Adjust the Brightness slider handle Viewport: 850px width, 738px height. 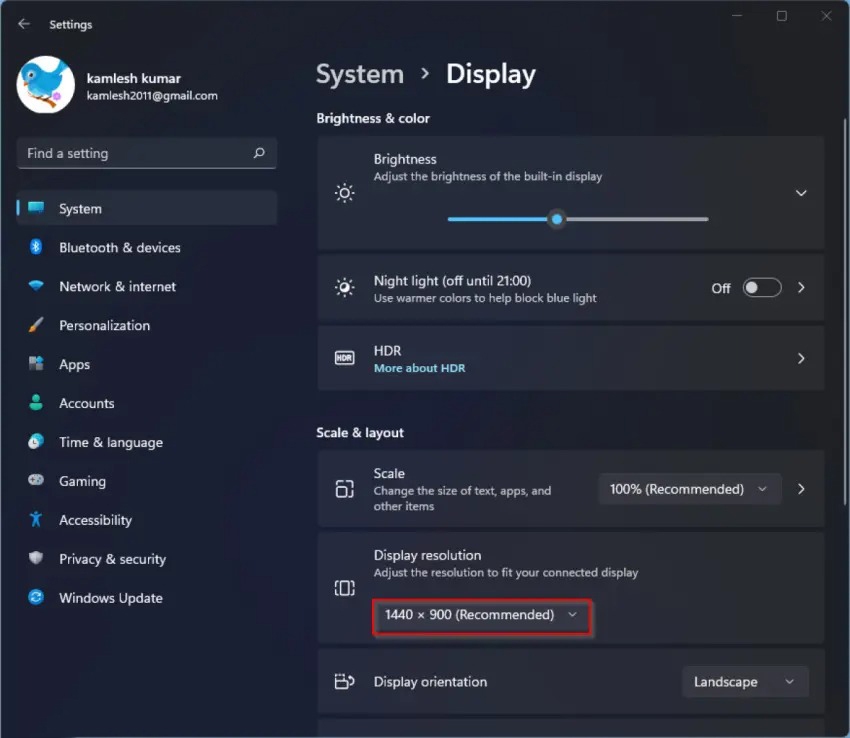pyautogui.click(x=556, y=218)
